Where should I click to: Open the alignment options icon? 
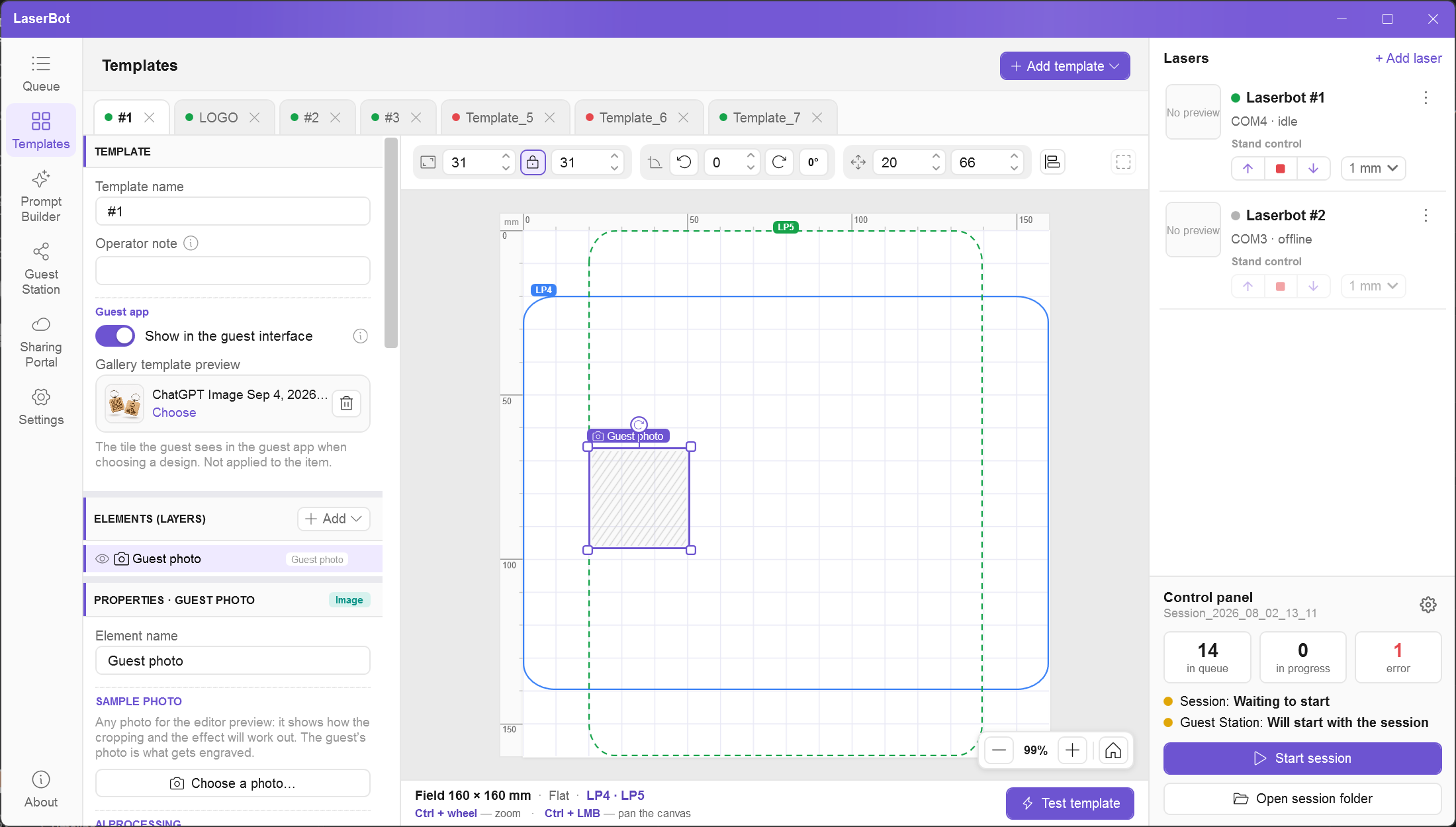point(1052,162)
